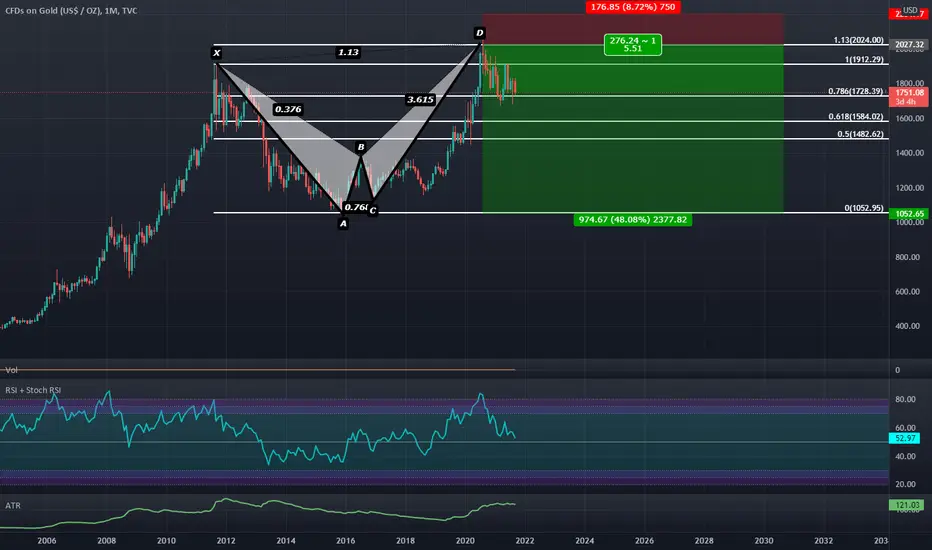Click the 0.376 ratio label
The height and width of the screenshot is (550, 932).
pyautogui.click(x=288, y=109)
